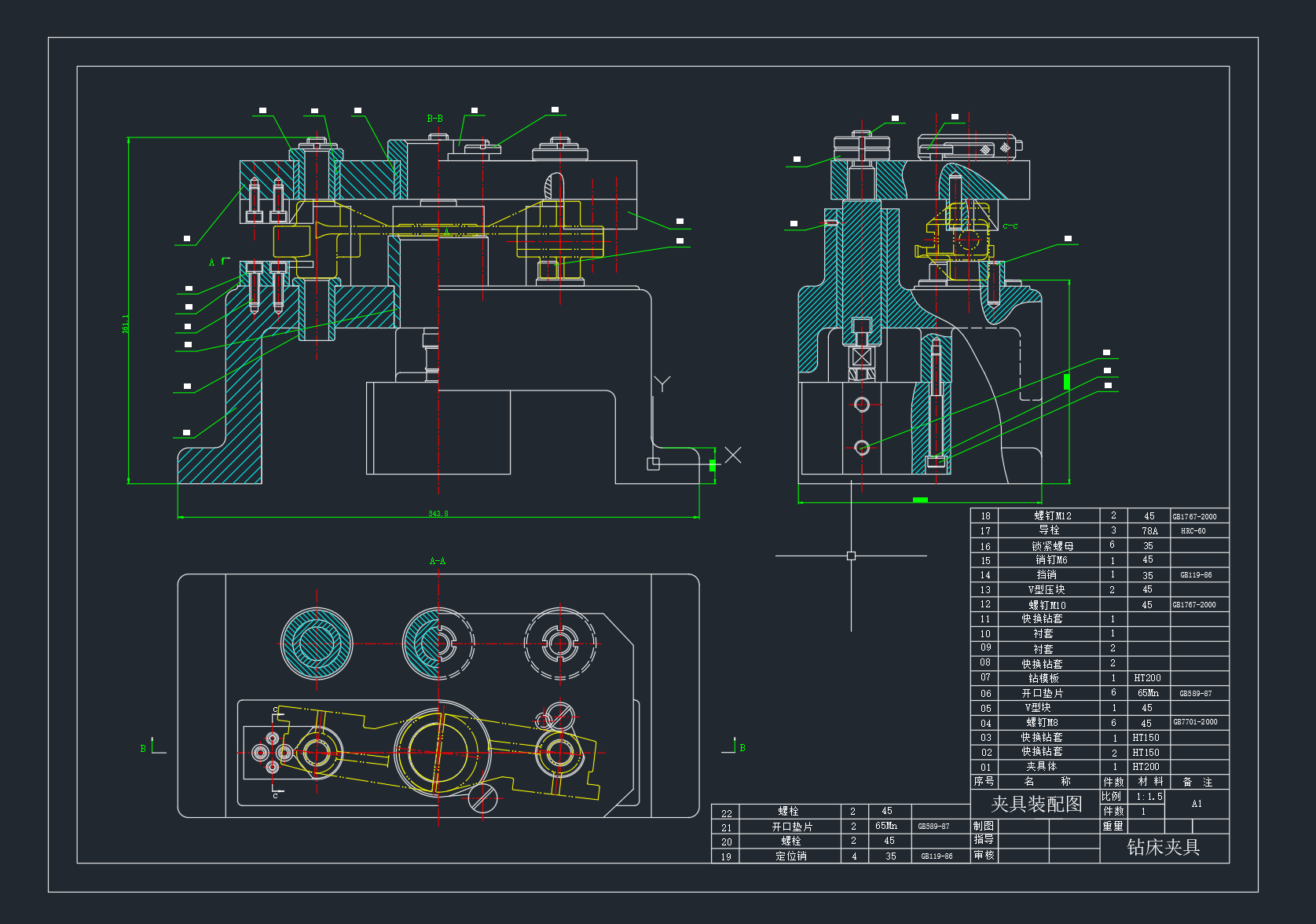Select row number 13 cell

[985, 590]
